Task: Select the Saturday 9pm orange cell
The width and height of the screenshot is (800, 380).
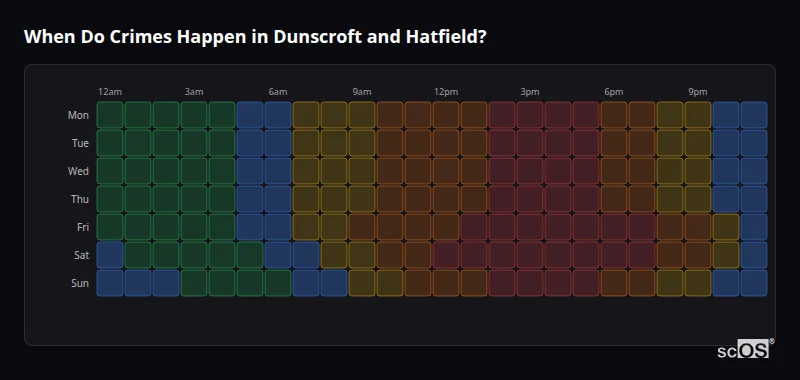Action: (698, 255)
